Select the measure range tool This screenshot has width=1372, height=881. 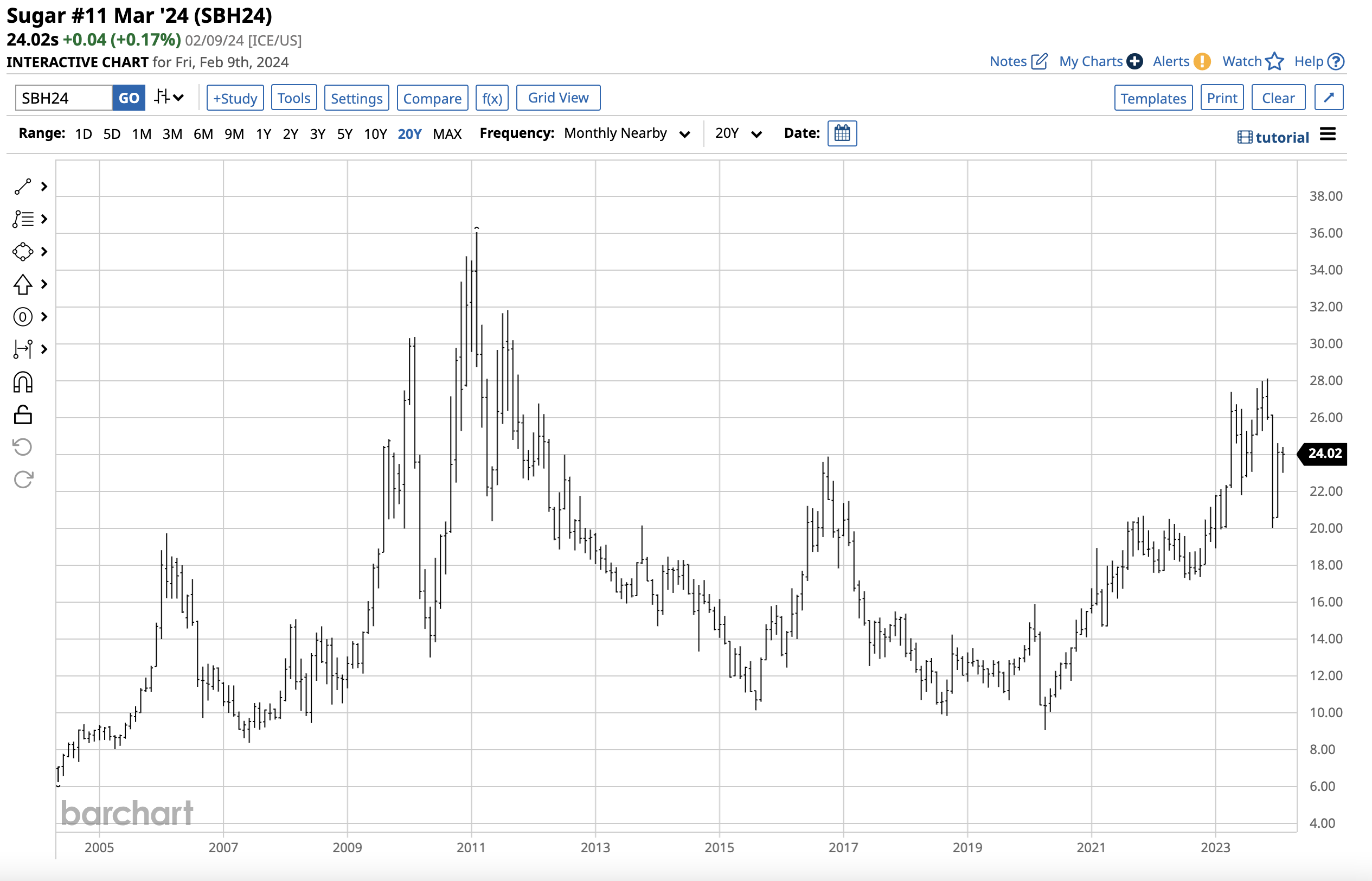[23, 349]
